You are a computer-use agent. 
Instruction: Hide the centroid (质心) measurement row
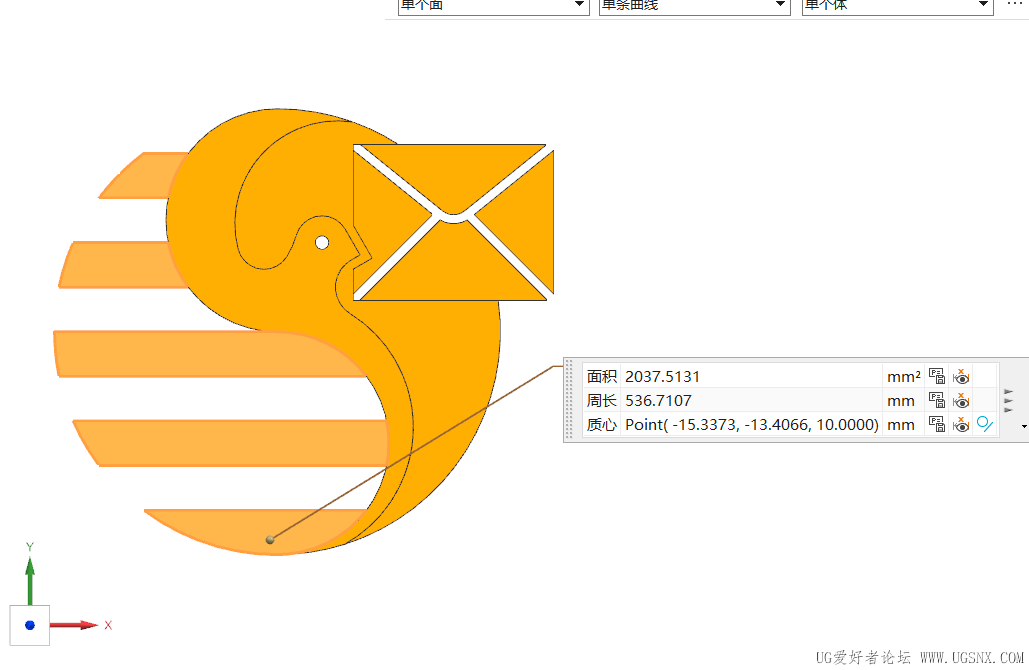(961, 425)
